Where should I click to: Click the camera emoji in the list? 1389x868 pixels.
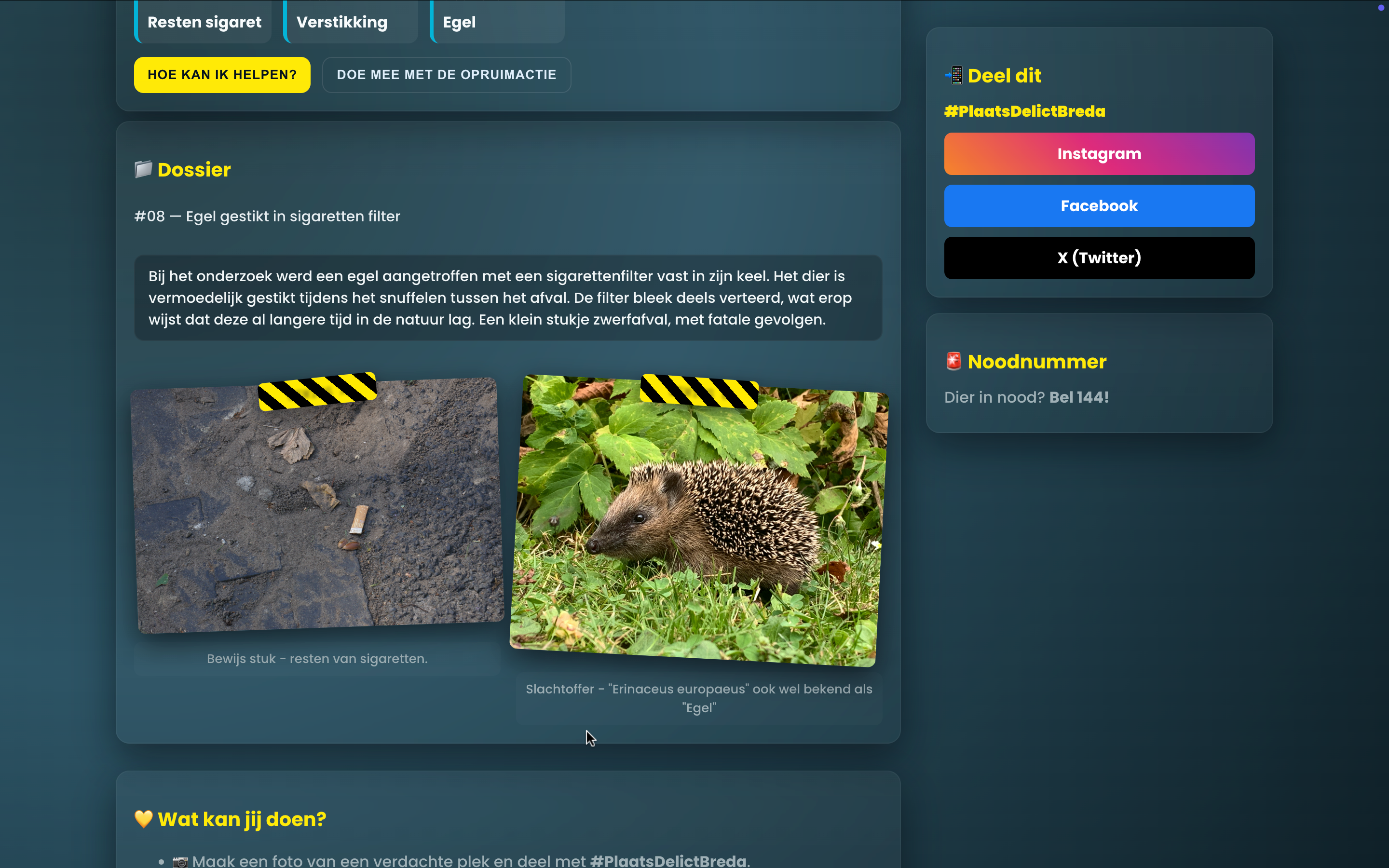(180, 861)
